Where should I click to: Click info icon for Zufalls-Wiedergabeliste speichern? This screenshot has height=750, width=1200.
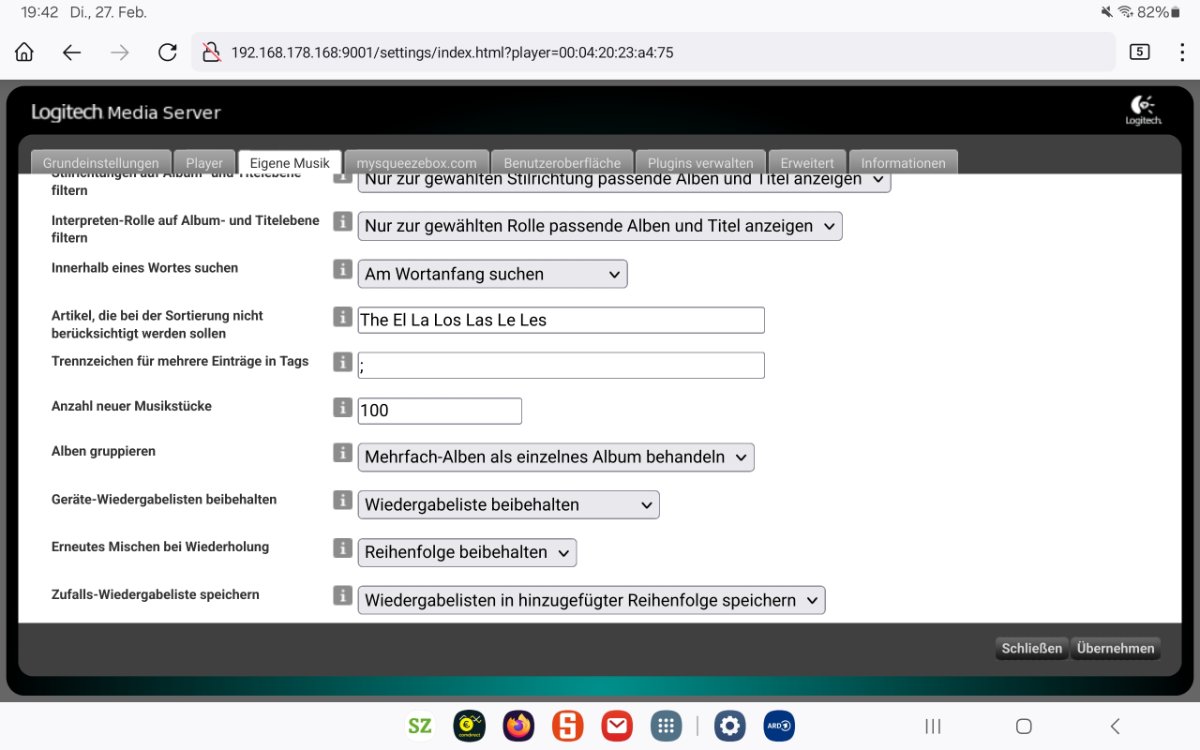(342, 596)
